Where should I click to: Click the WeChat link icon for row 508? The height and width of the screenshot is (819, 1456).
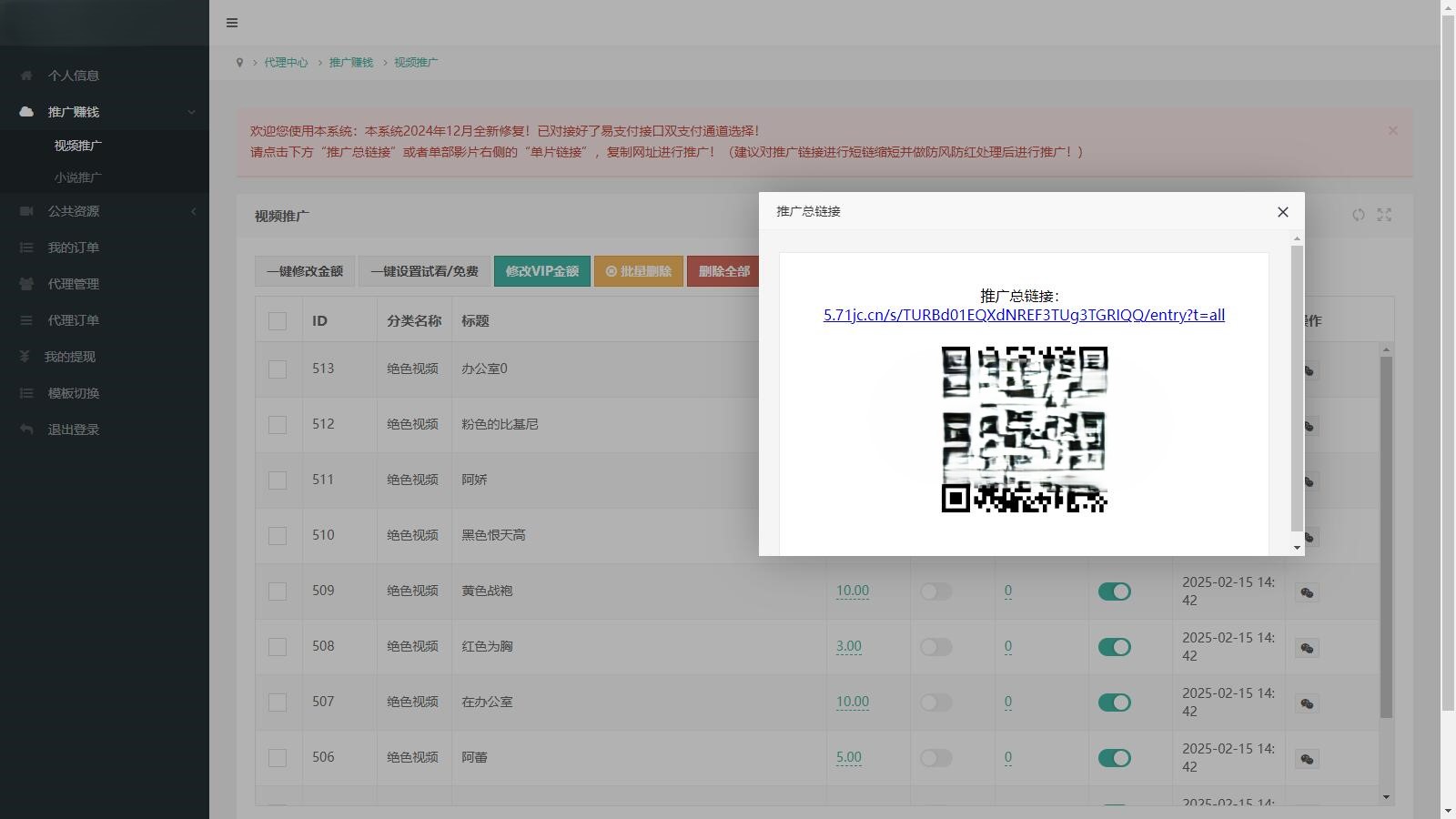tap(1307, 649)
